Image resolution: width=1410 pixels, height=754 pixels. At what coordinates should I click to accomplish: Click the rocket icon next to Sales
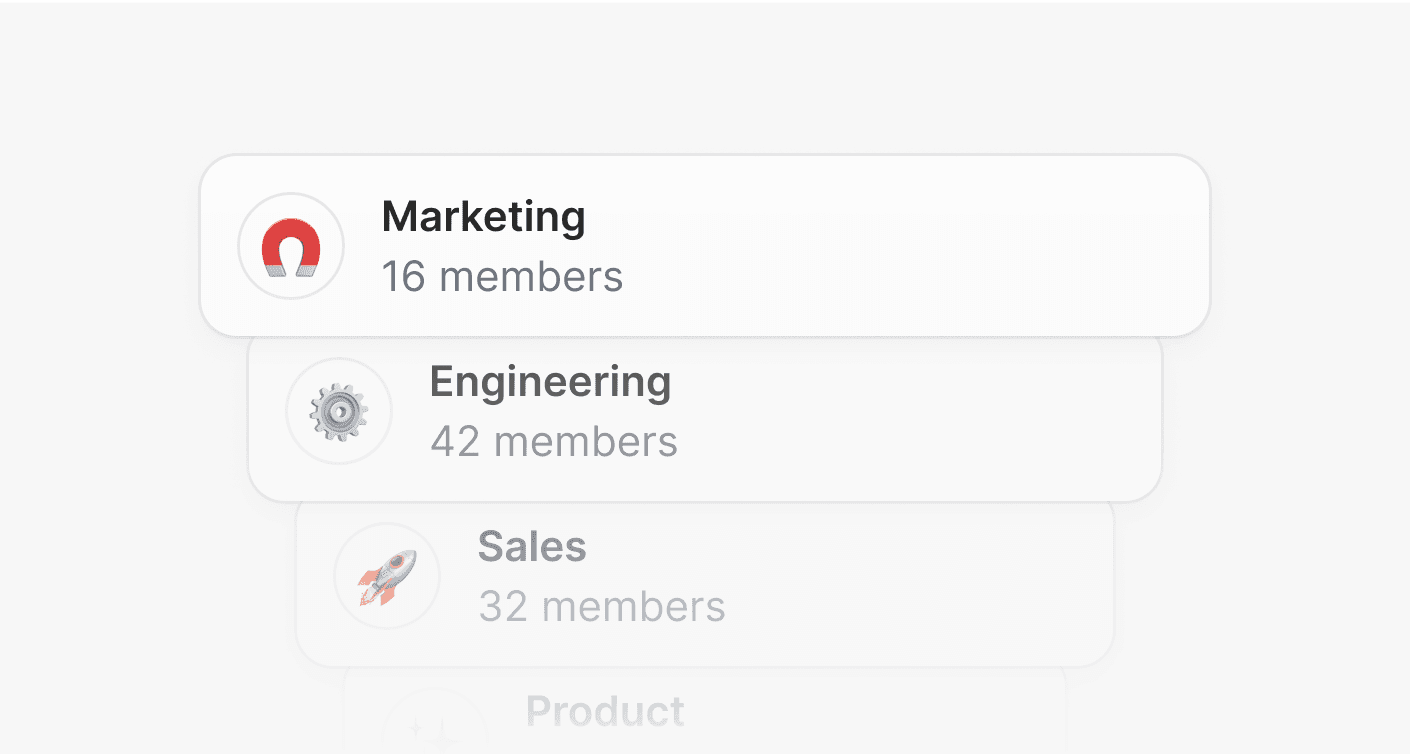coord(387,576)
